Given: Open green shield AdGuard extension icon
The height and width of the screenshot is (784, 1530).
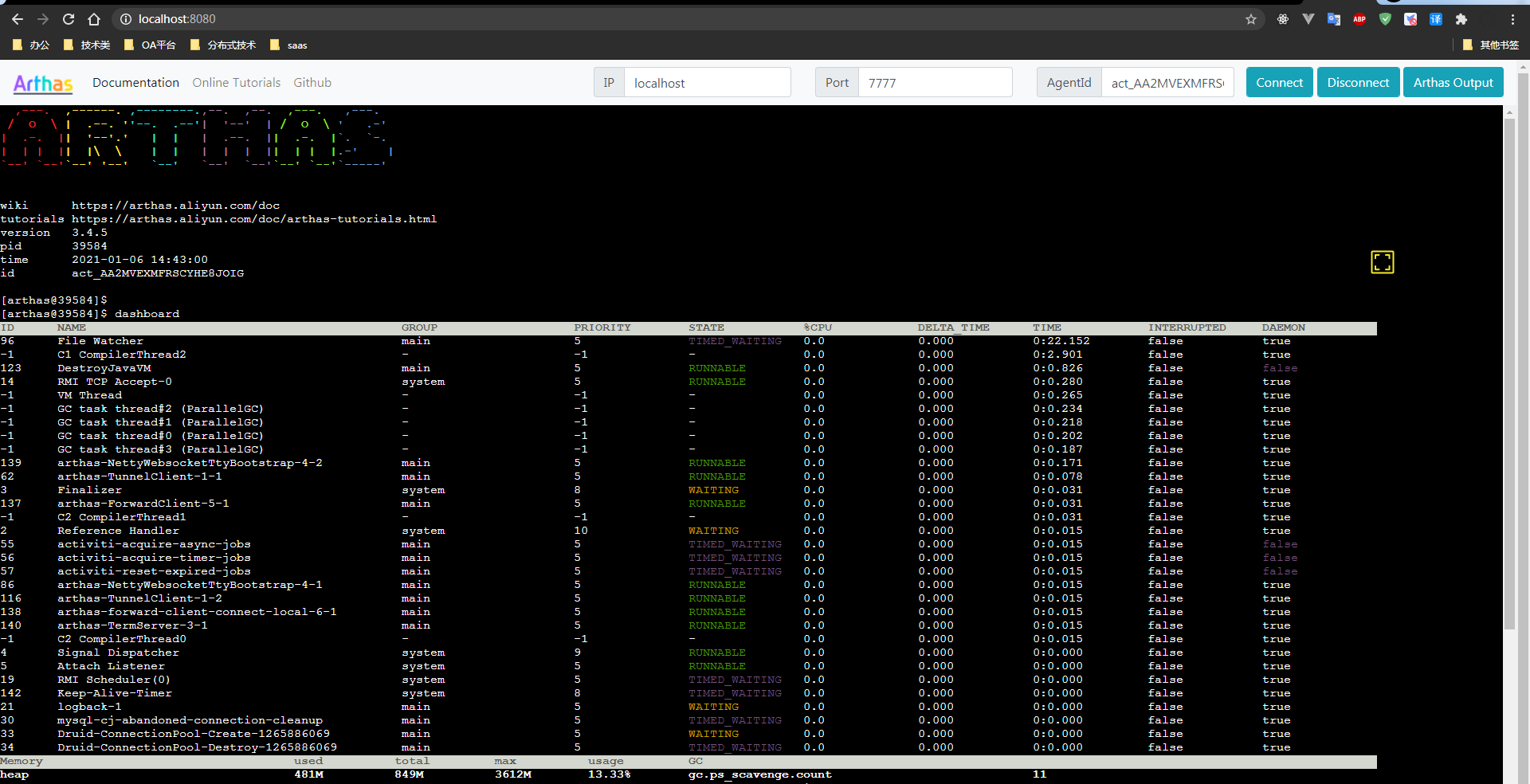Looking at the screenshot, I should [1385, 19].
